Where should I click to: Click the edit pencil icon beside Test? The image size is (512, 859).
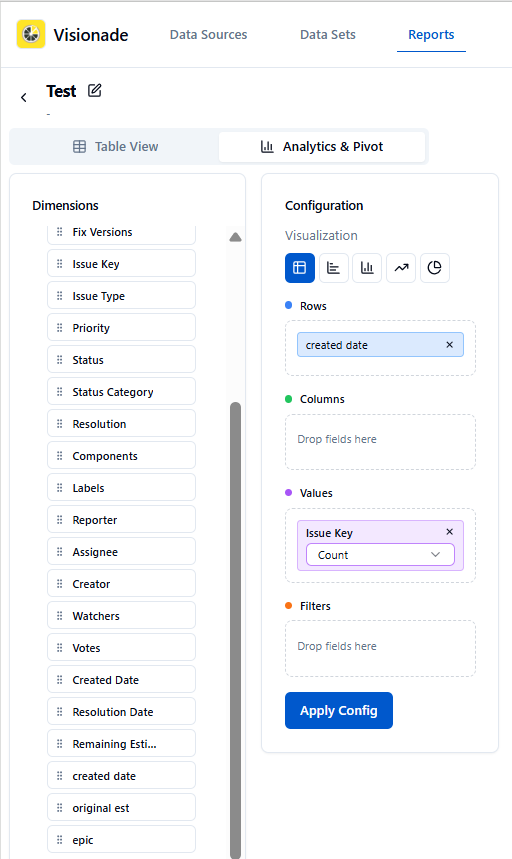[95, 90]
